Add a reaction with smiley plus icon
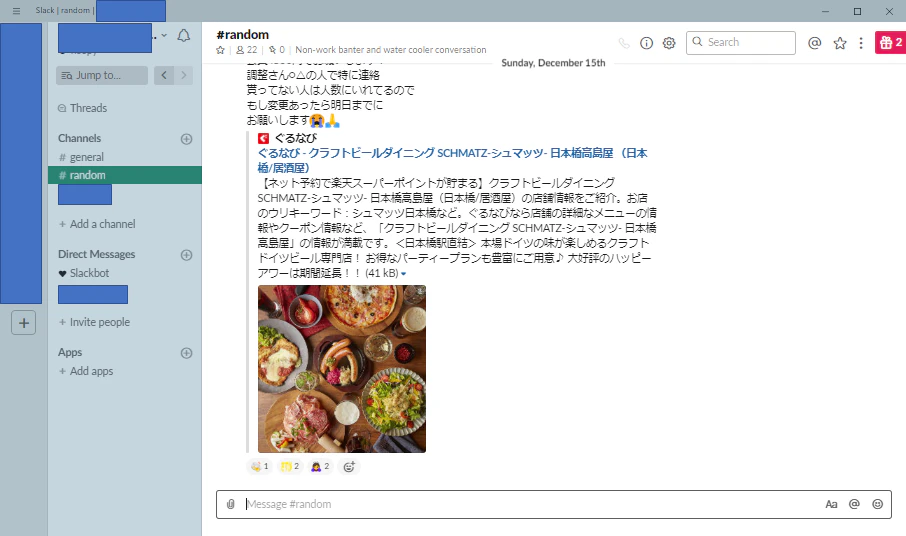Viewport: 906px width, 536px height. point(349,467)
